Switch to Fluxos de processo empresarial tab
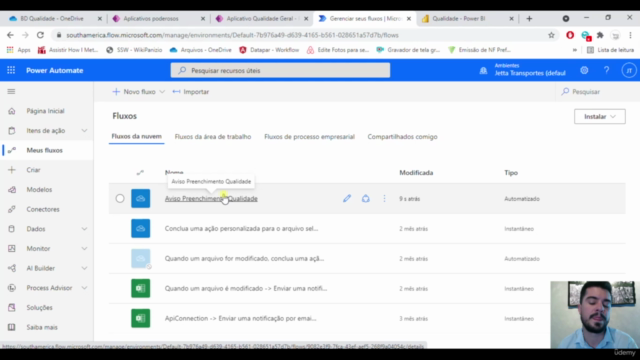The width and height of the screenshot is (640, 360). (x=309, y=137)
